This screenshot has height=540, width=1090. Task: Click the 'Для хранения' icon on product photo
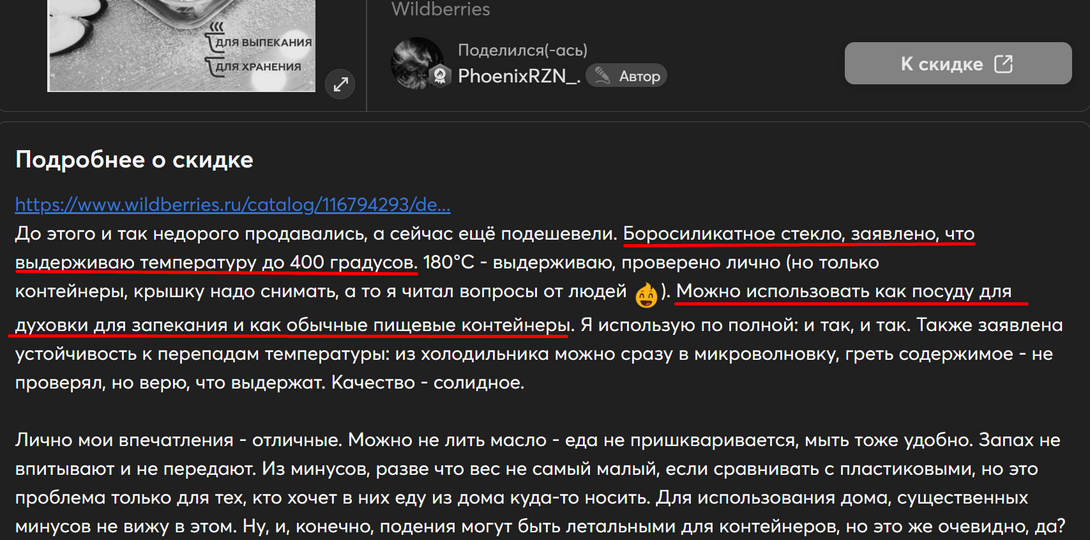[214, 67]
